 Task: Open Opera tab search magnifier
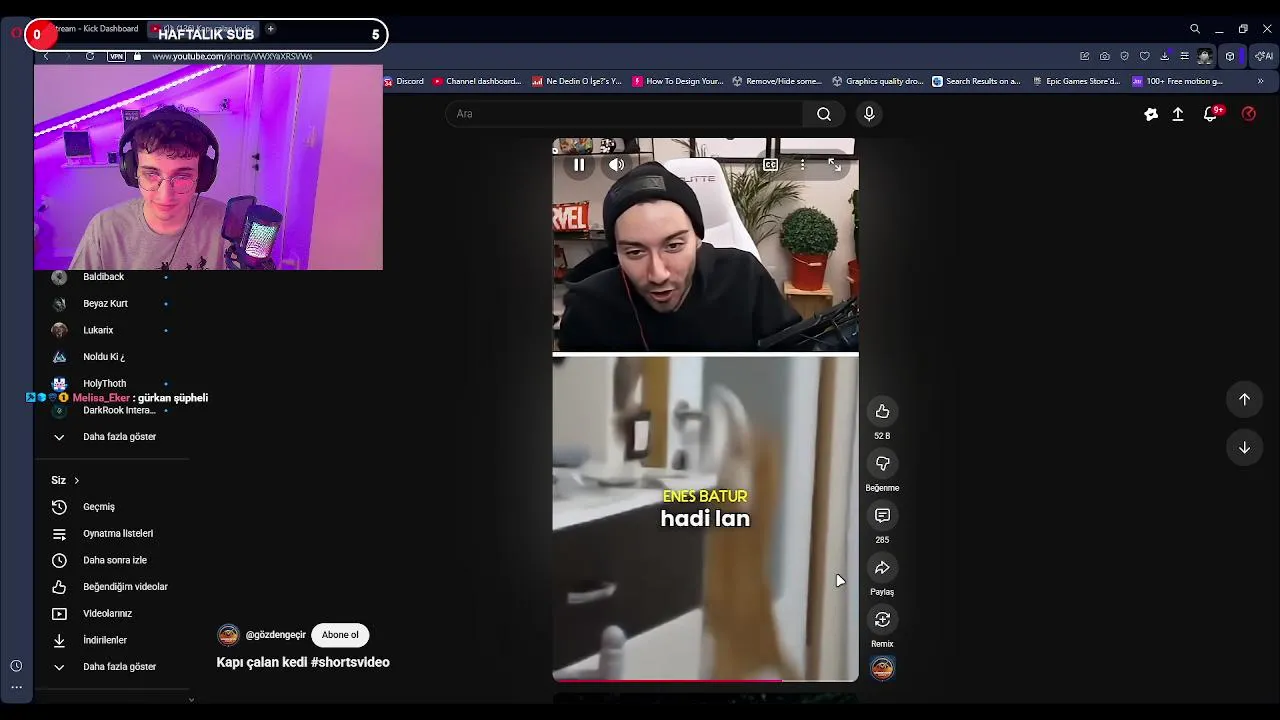pos(1195,29)
